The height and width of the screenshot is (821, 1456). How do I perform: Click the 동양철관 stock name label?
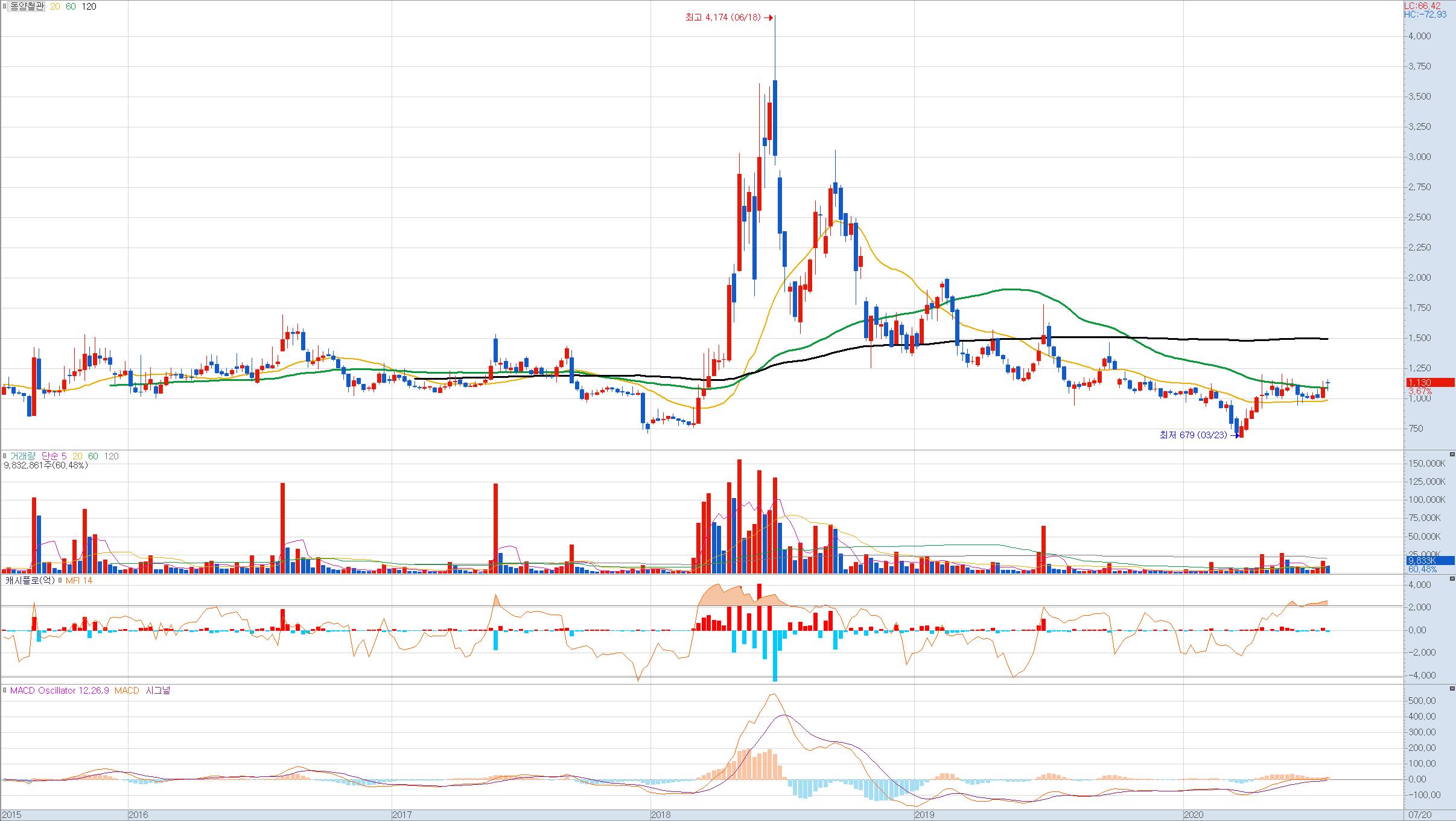[x=27, y=7]
